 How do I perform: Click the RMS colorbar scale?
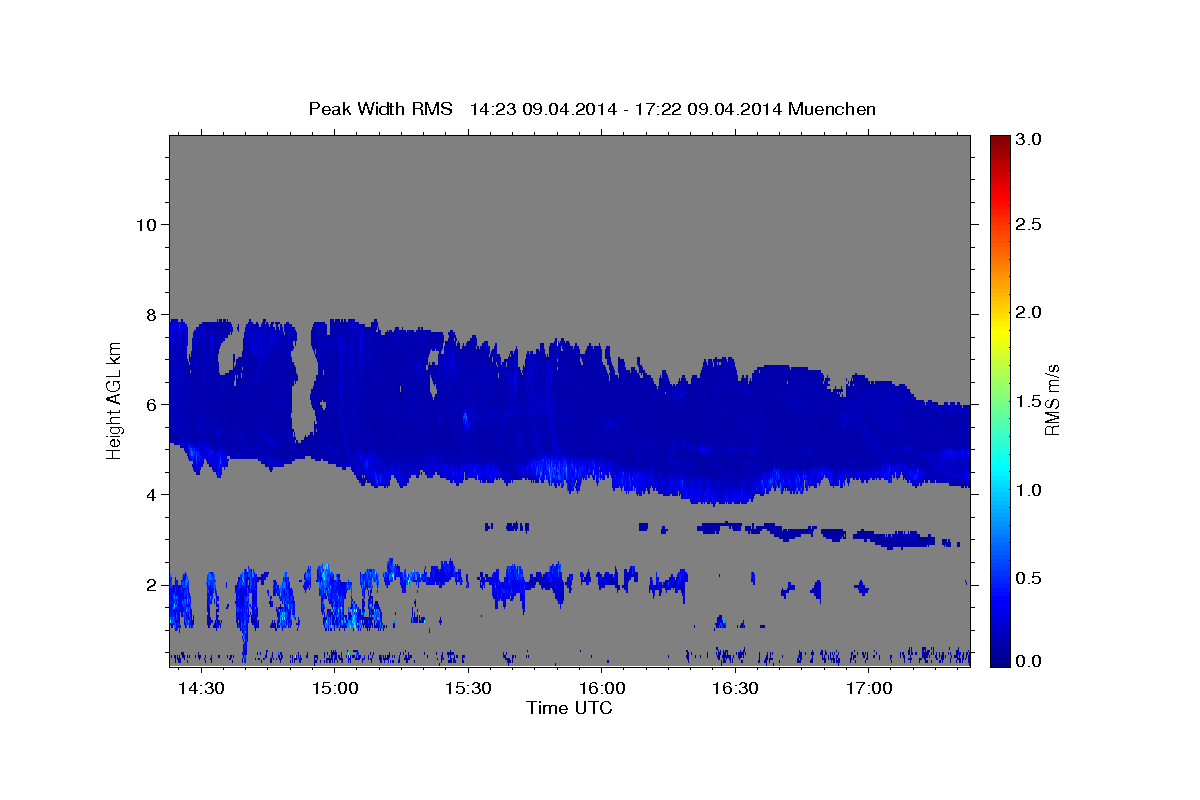point(999,400)
